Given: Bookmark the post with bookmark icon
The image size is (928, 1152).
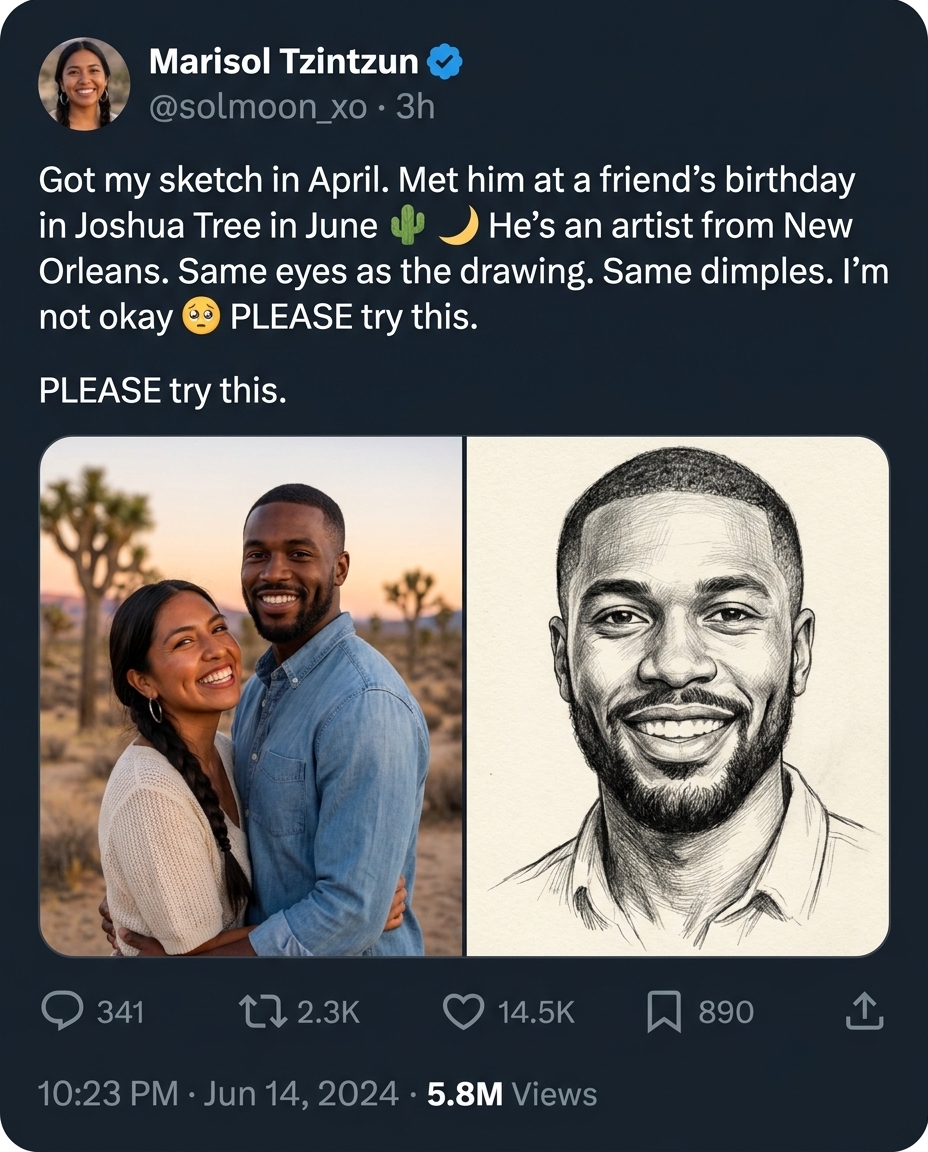Looking at the screenshot, I should coord(664,1012).
